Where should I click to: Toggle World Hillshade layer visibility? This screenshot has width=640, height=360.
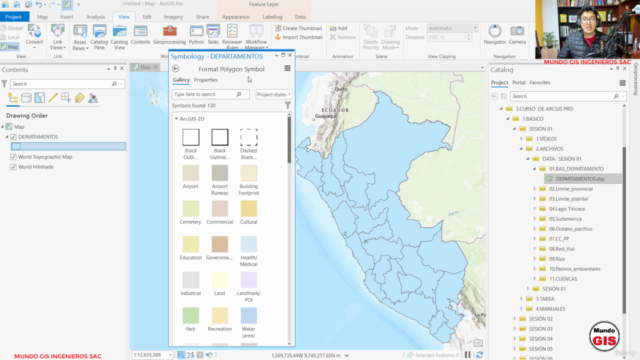(13, 167)
